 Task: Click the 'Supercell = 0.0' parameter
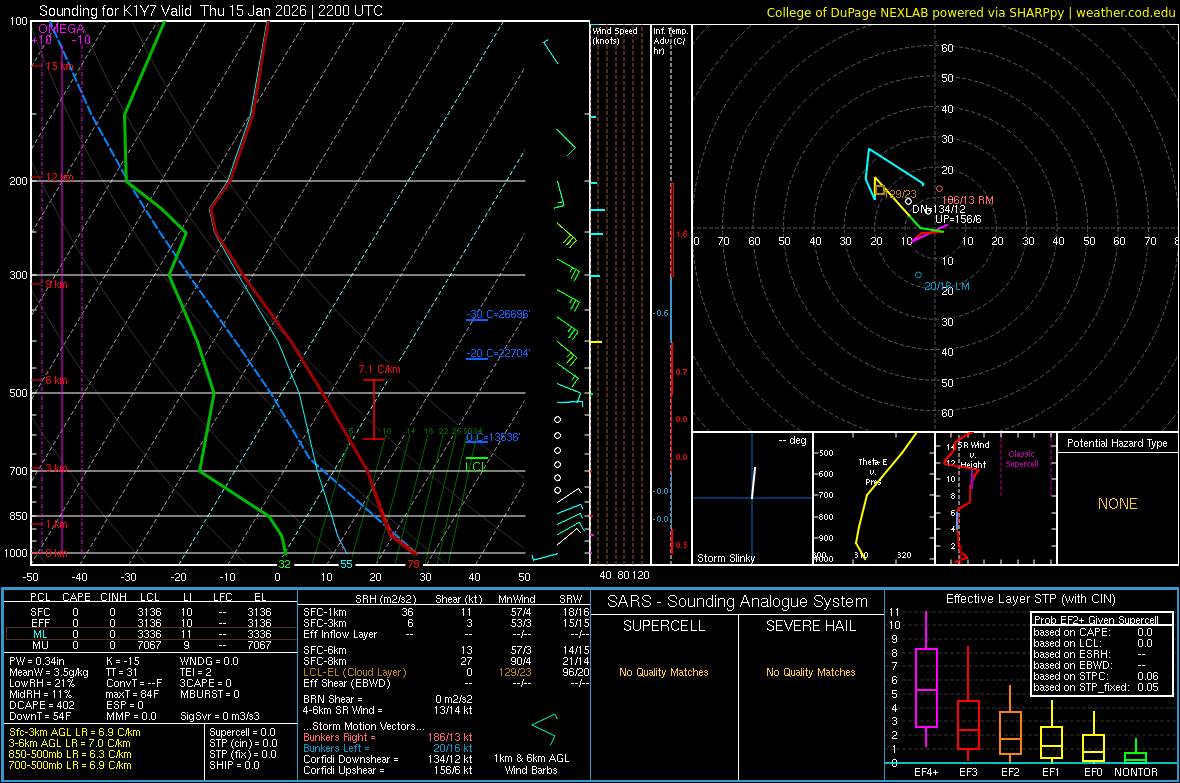(x=242, y=732)
